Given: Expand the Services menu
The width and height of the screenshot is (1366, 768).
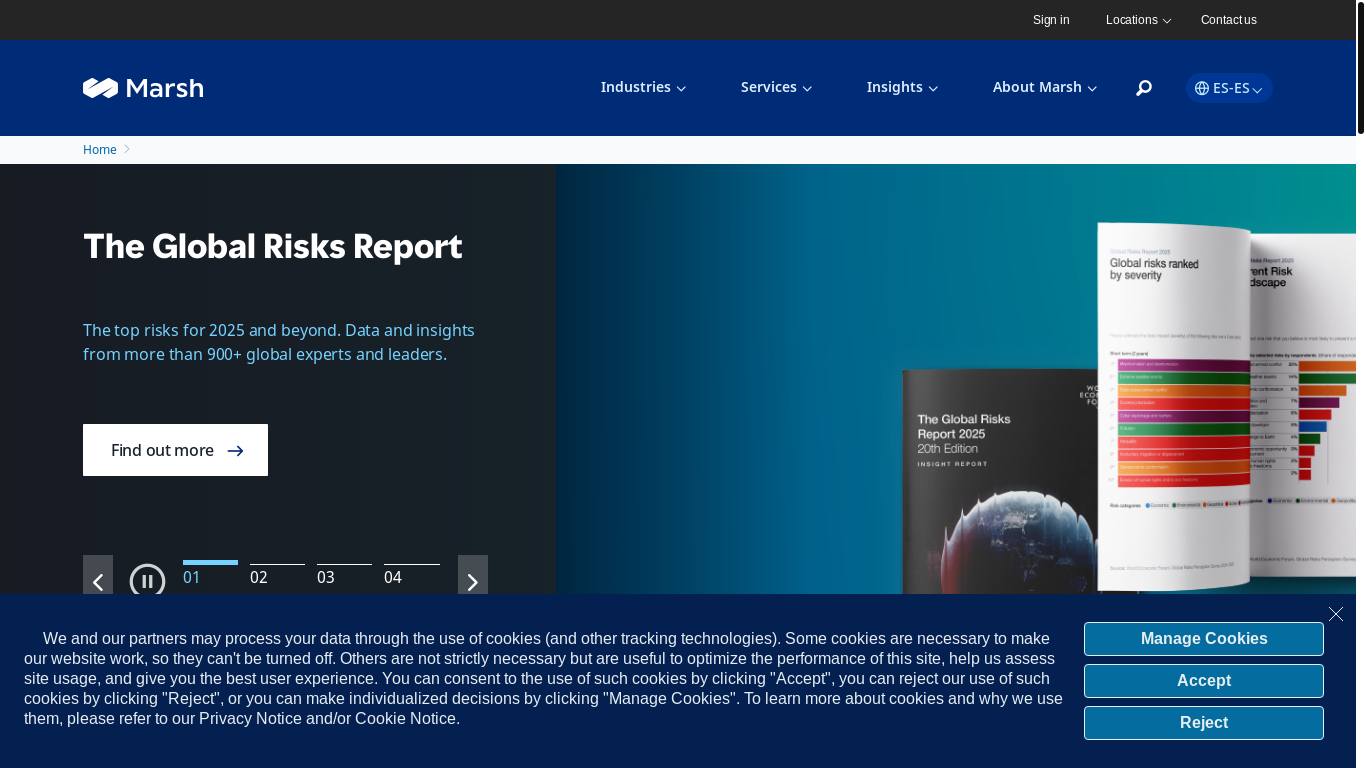Looking at the screenshot, I should (x=776, y=87).
